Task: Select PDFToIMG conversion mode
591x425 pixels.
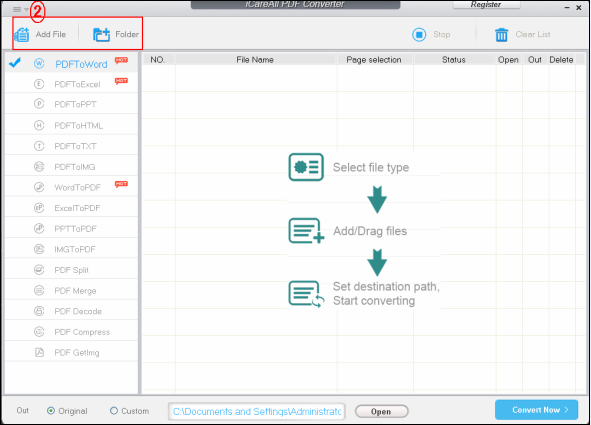Action: pos(72,167)
